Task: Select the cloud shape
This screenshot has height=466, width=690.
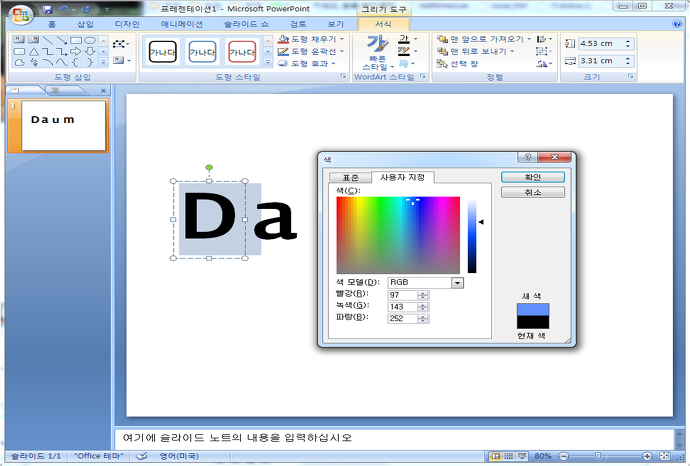Action: [x=19, y=62]
